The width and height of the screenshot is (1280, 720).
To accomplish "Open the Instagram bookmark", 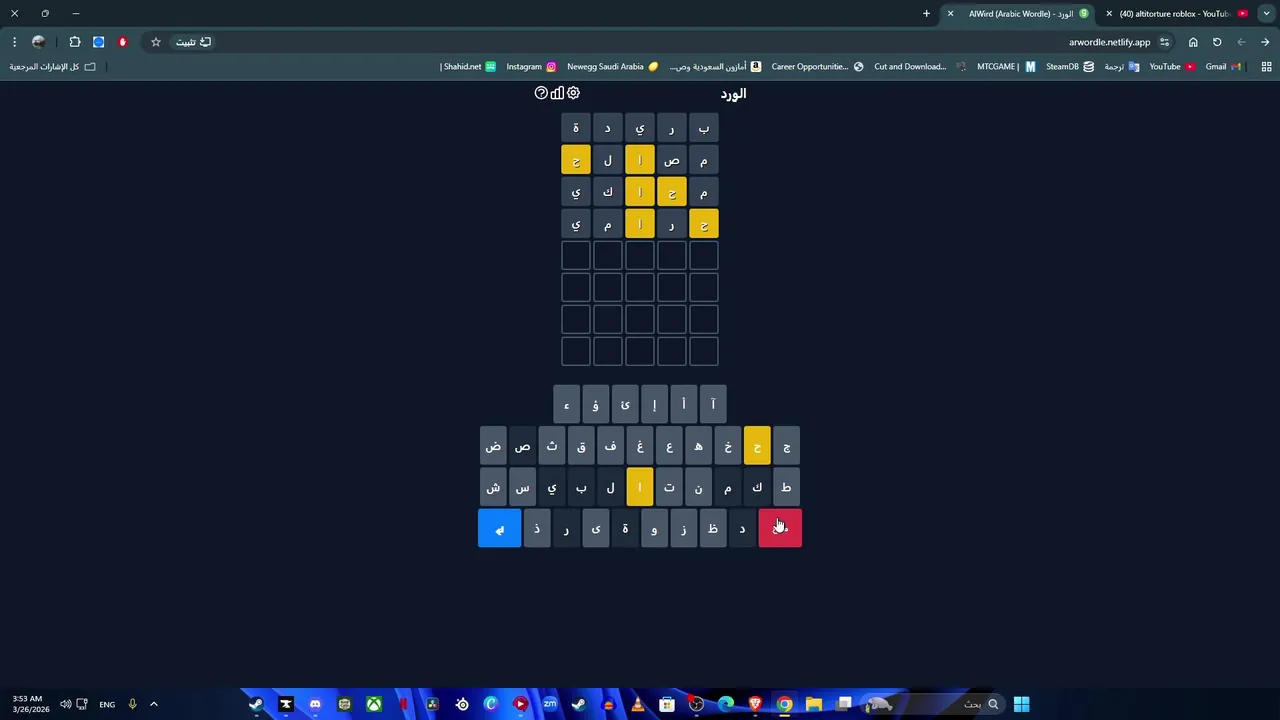I will click(x=531, y=66).
